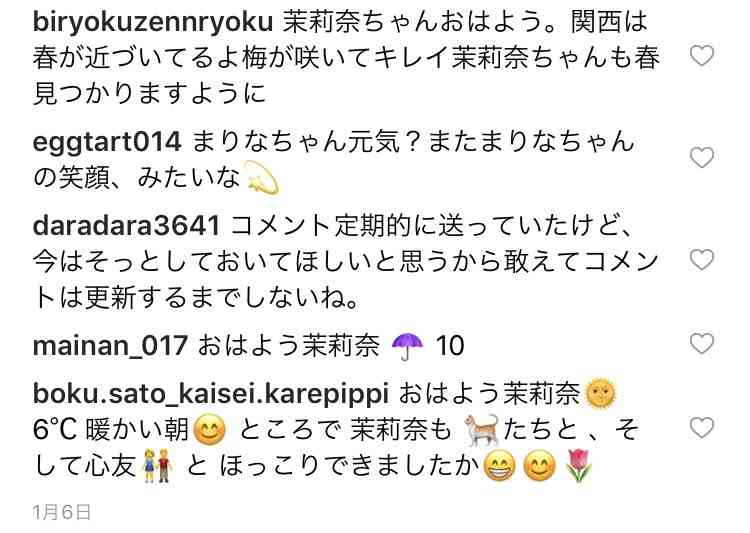
Task: Like the boku.sato_kaisei.karepippi comment
Action: pos(702,427)
